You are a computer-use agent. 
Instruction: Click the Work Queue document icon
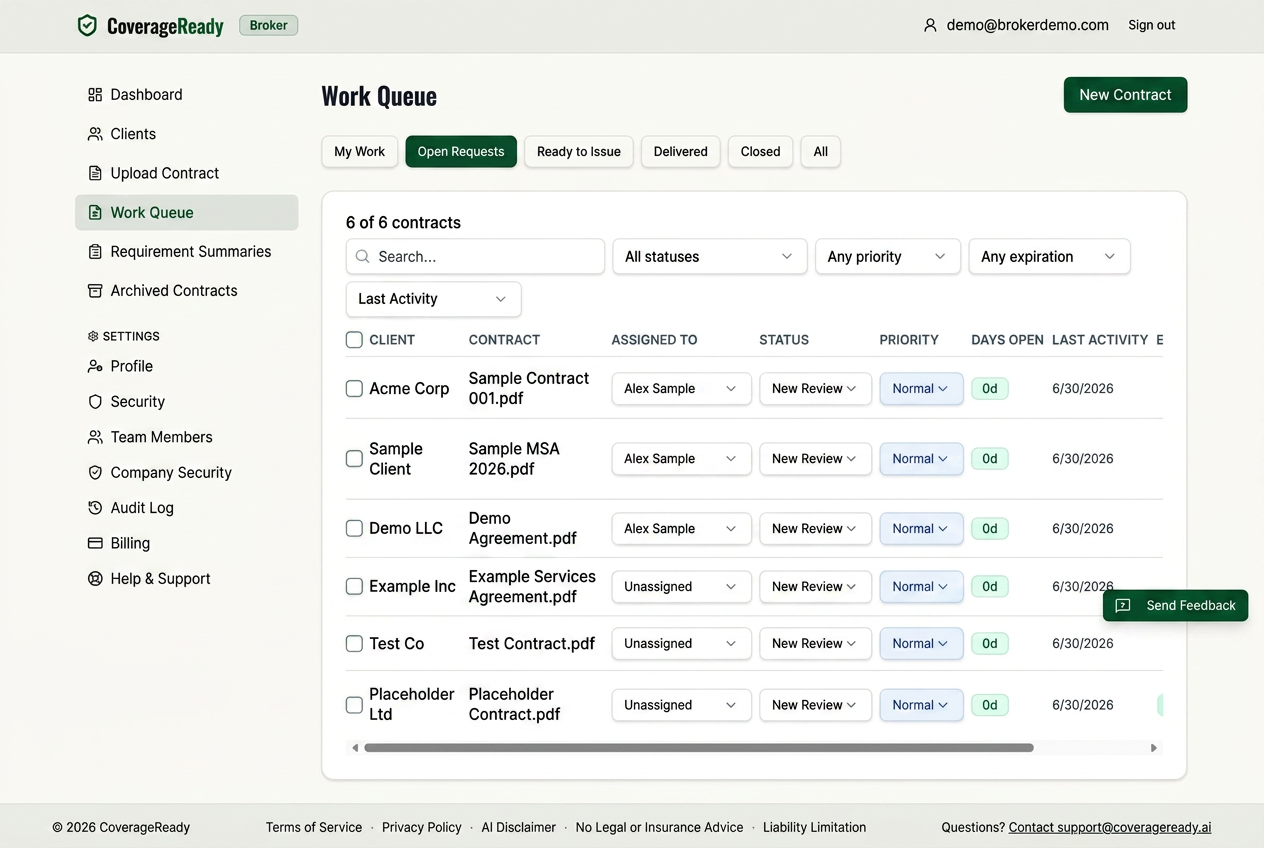(95, 212)
